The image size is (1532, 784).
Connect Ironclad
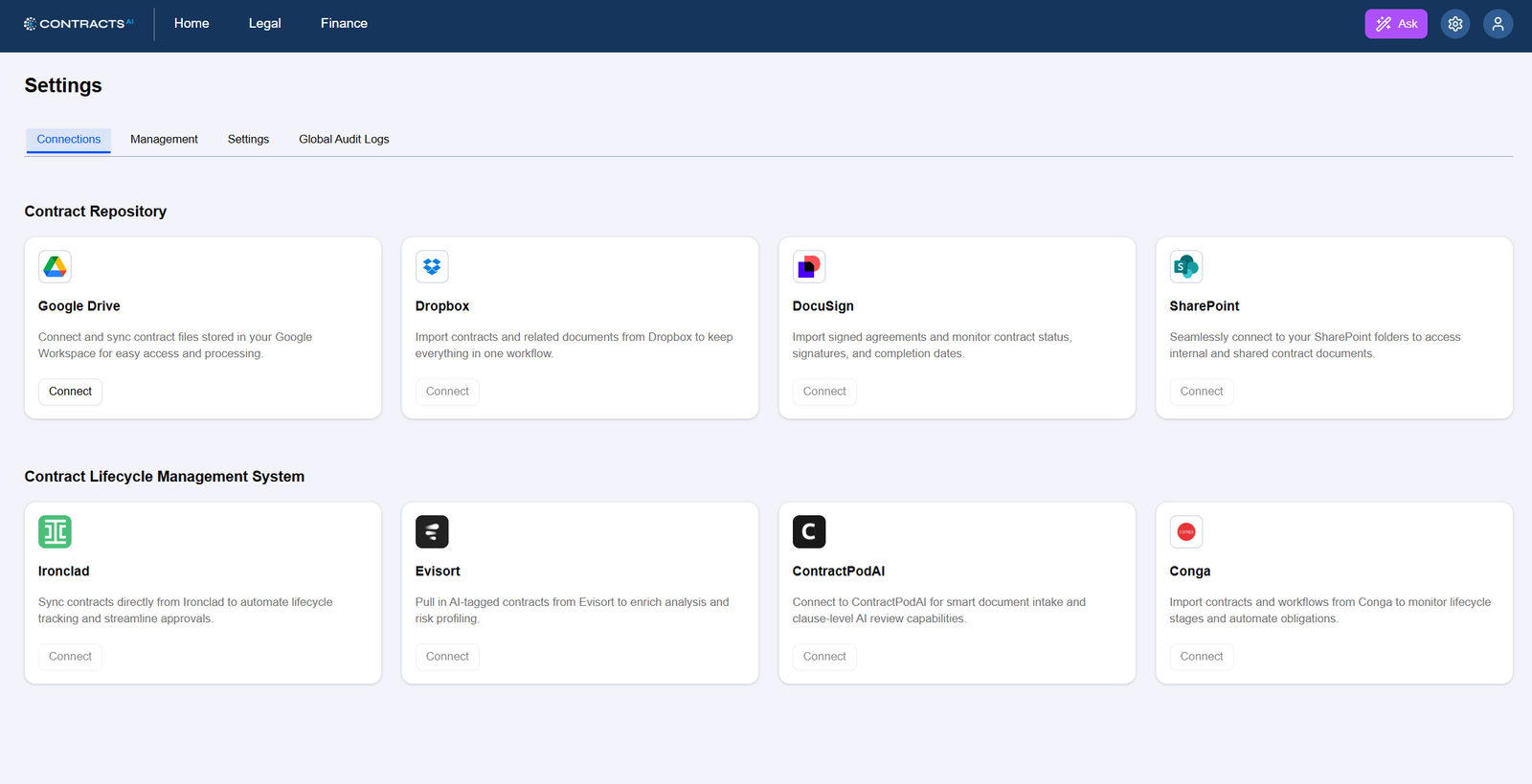(x=71, y=657)
